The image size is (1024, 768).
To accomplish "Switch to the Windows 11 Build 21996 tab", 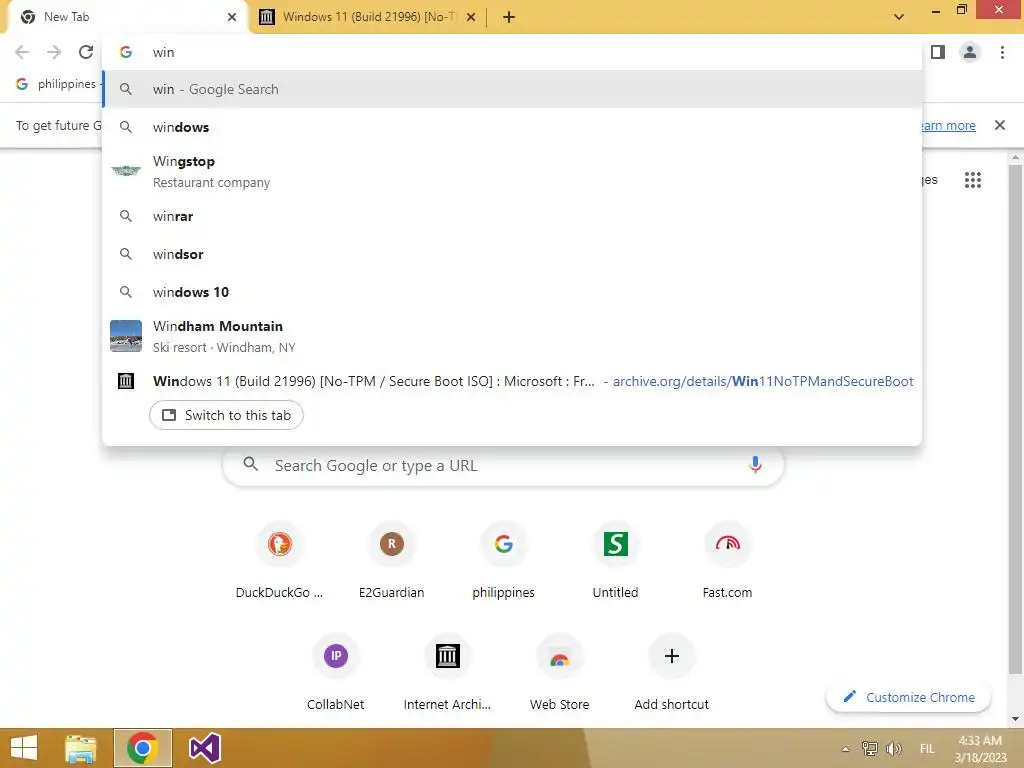I will (x=369, y=17).
